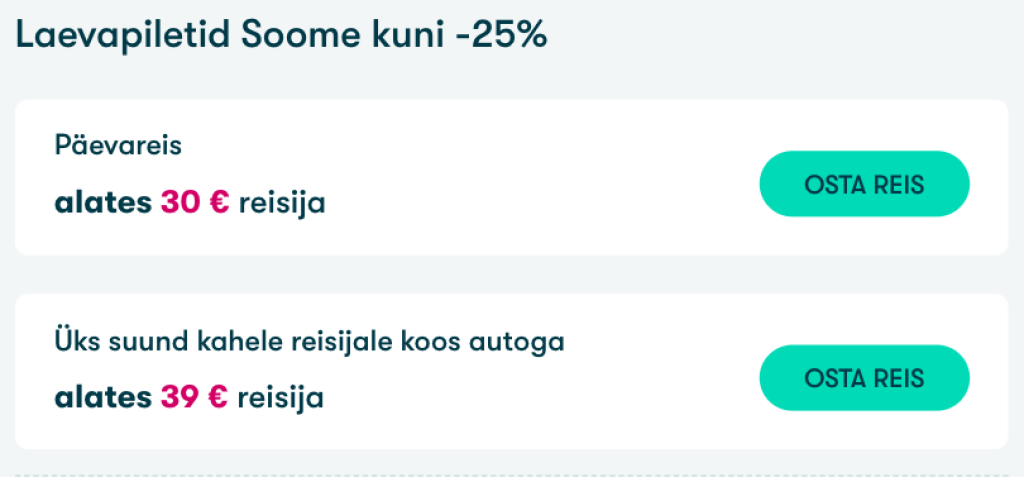
Task: Click the 30 € price
Action: pos(195,203)
